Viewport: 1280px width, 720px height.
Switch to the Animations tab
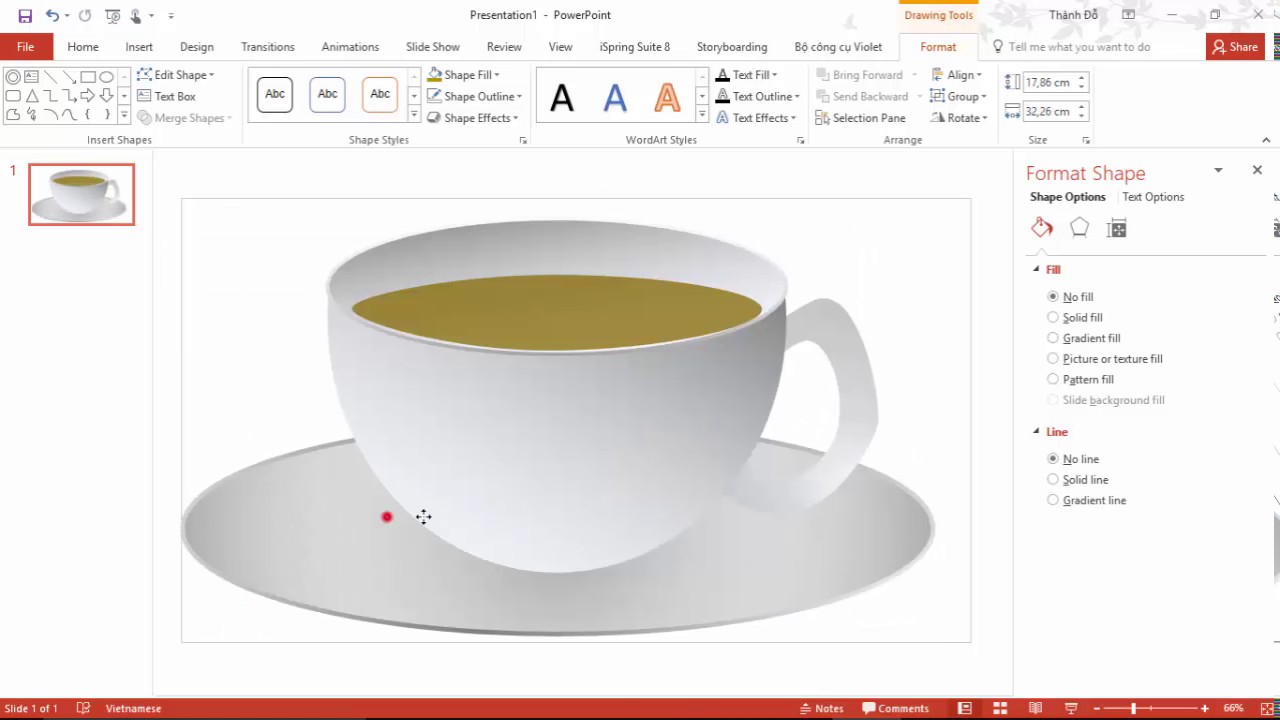click(x=350, y=47)
